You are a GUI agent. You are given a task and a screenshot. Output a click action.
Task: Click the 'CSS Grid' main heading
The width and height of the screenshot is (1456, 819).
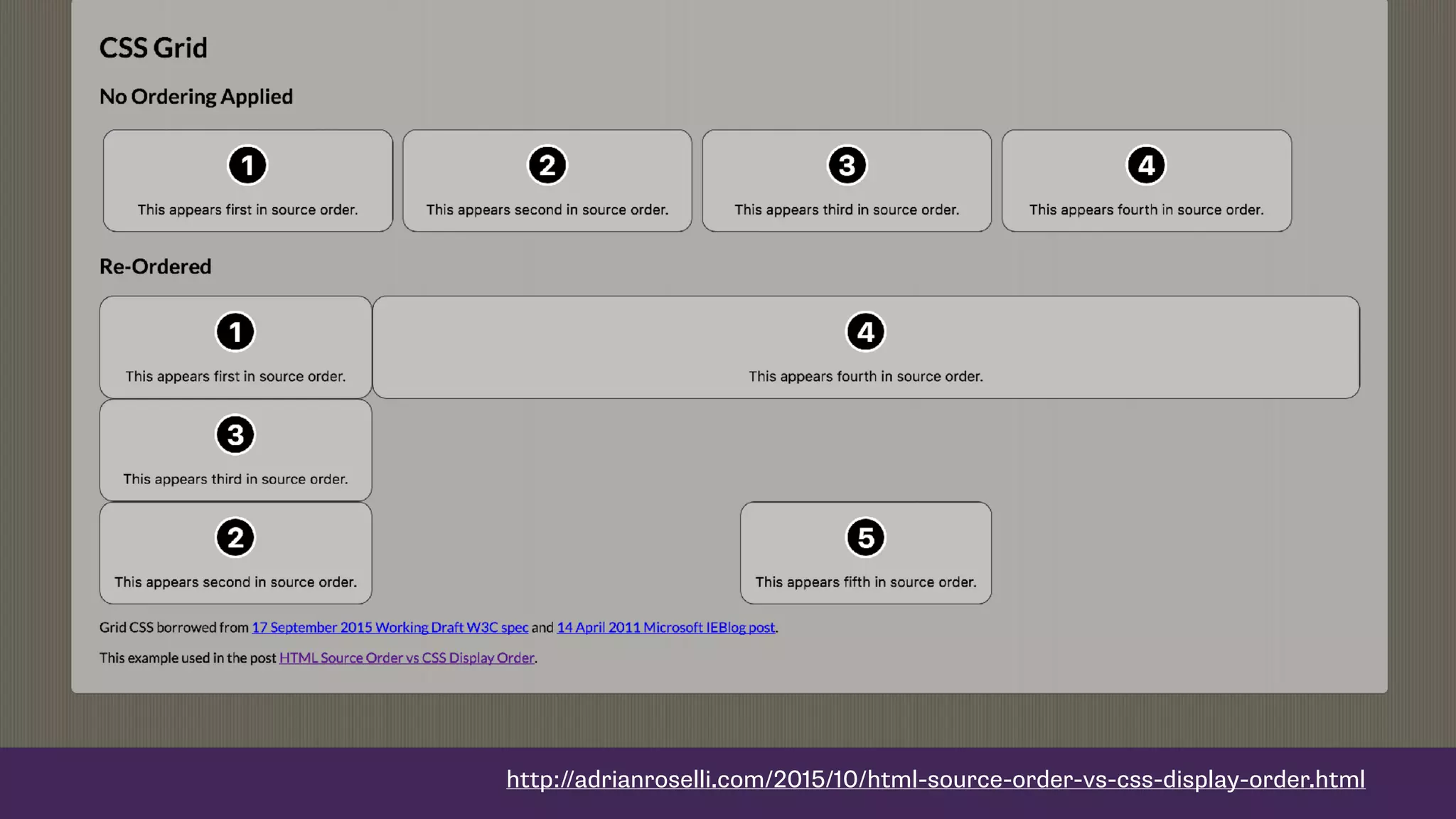tap(153, 48)
